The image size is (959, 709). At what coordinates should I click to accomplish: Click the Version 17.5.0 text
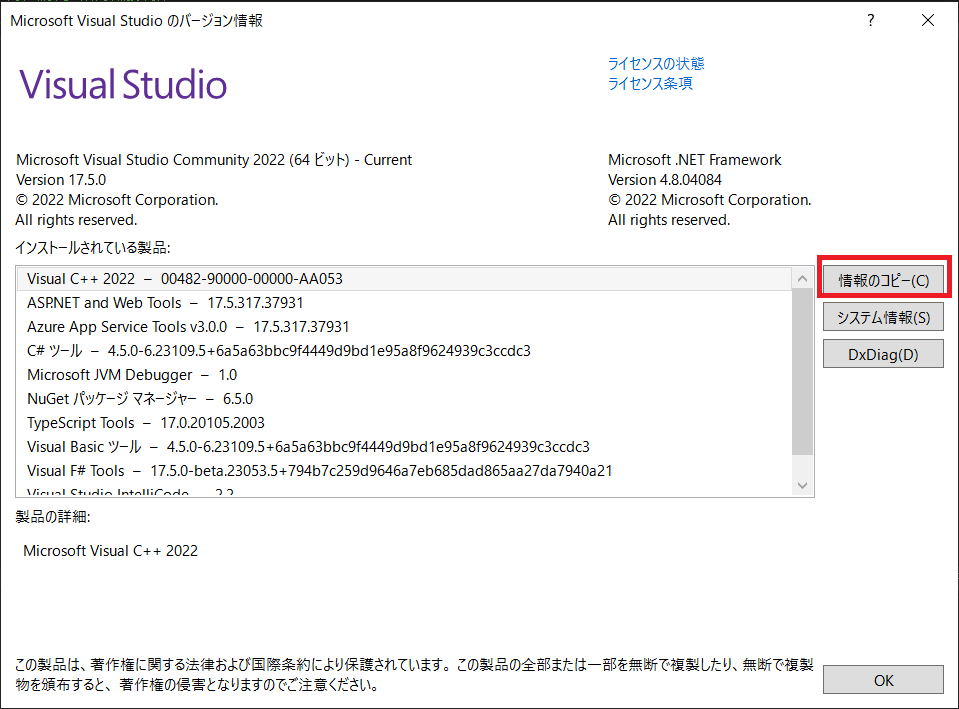tap(61, 180)
